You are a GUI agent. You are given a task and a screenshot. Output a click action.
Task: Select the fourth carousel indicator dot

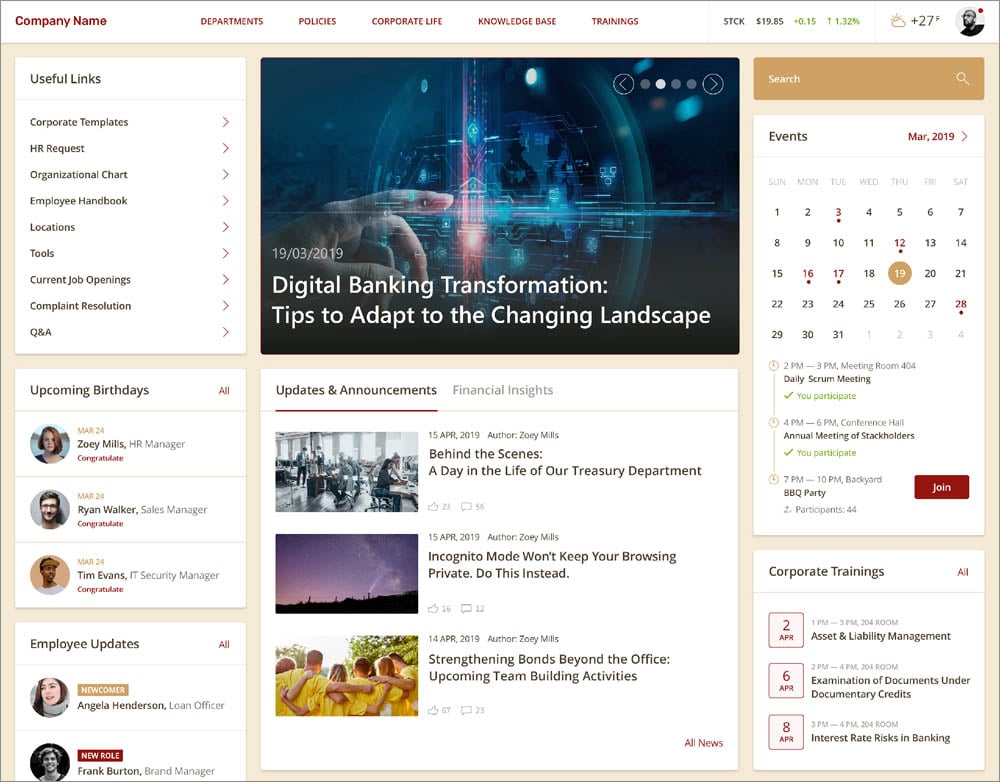click(x=690, y=83)
